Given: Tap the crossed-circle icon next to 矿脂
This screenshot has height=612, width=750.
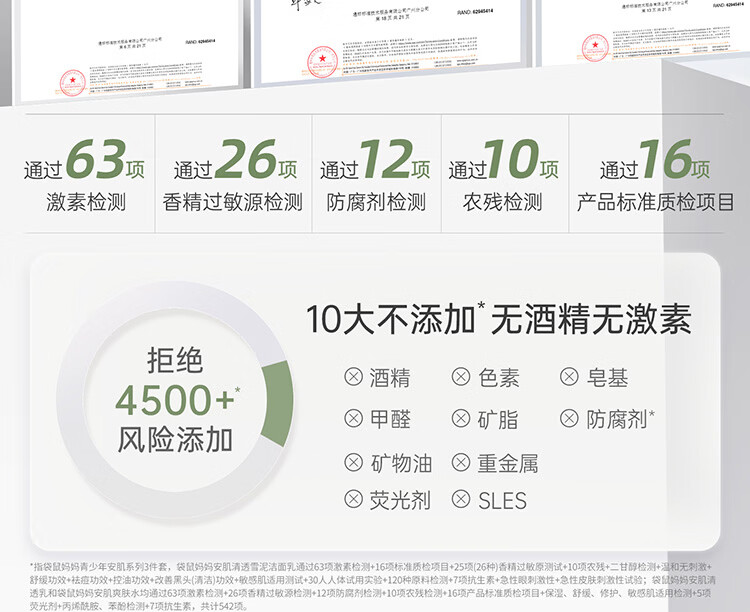Looking at the screenshot, I should (x=461, y=418).
